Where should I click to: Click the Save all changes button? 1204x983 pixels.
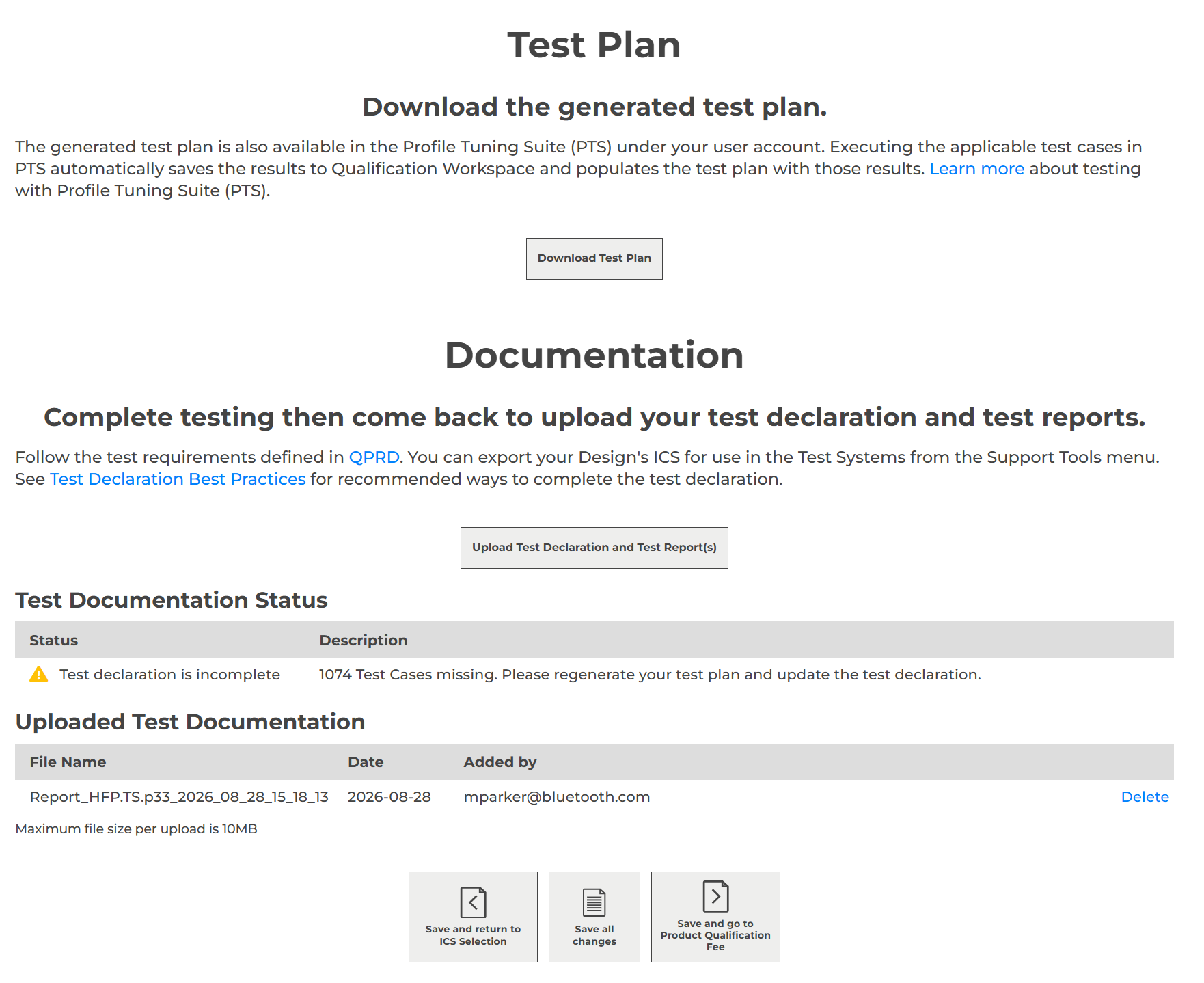(x=594, y=917)
